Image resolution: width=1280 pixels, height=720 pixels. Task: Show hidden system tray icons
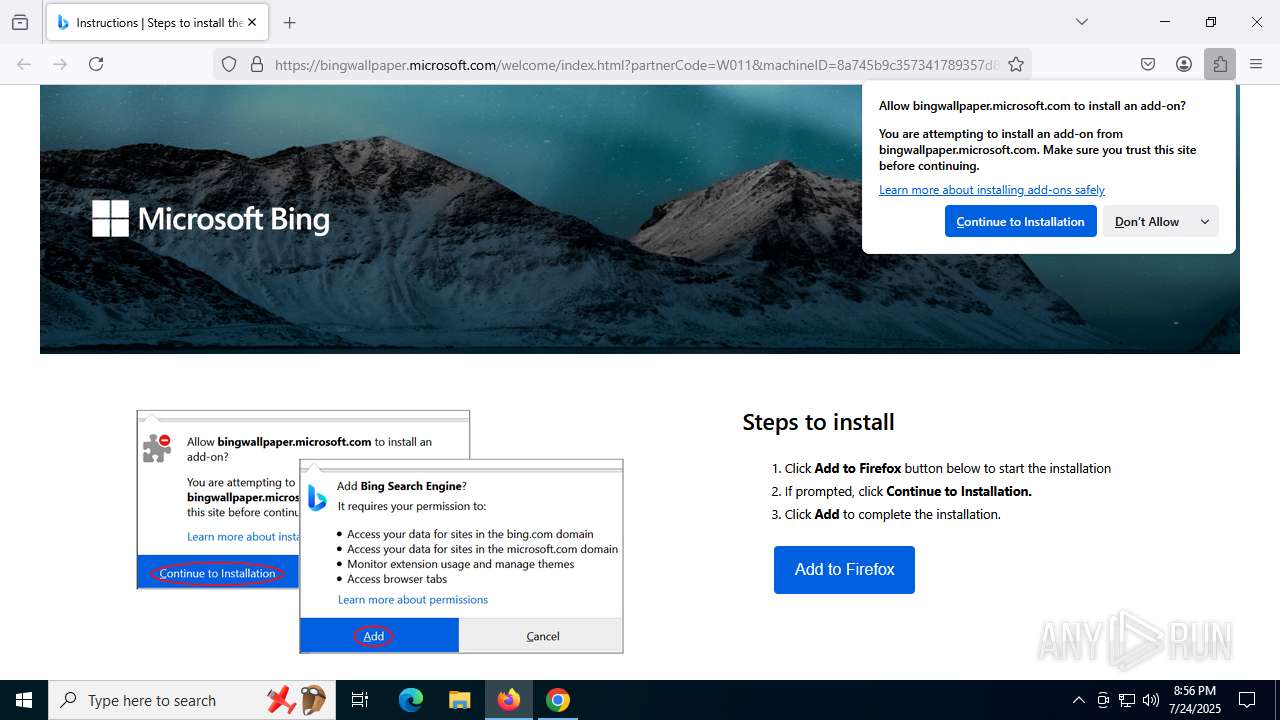(1078, 700)
